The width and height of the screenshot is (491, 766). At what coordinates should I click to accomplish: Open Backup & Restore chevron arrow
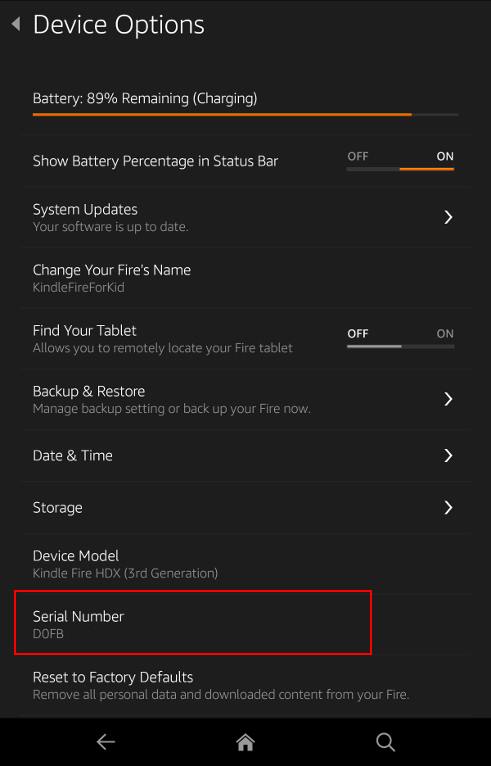(x=448, y=399)
